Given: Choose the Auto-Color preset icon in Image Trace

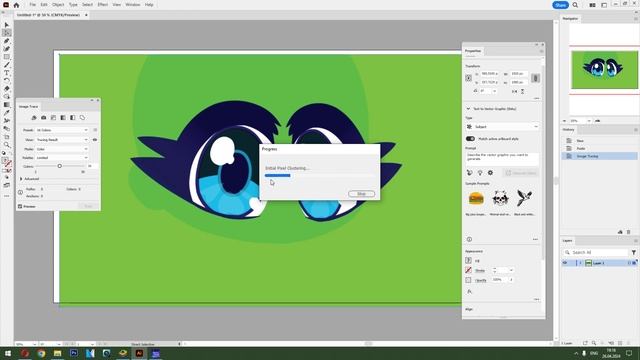Looking at the screenshot, I should 34,118.
